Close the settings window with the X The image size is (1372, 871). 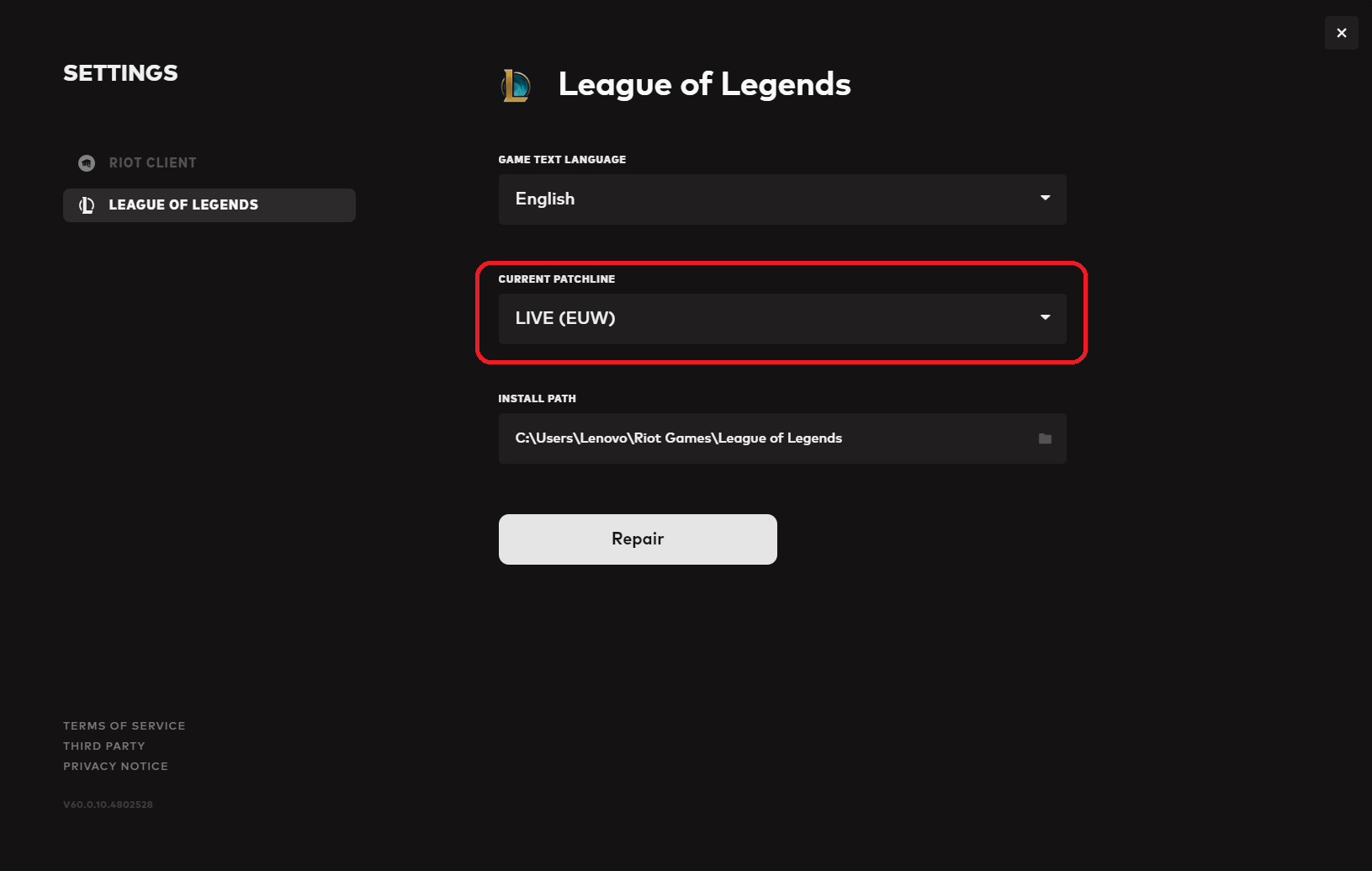[1341, 33]
